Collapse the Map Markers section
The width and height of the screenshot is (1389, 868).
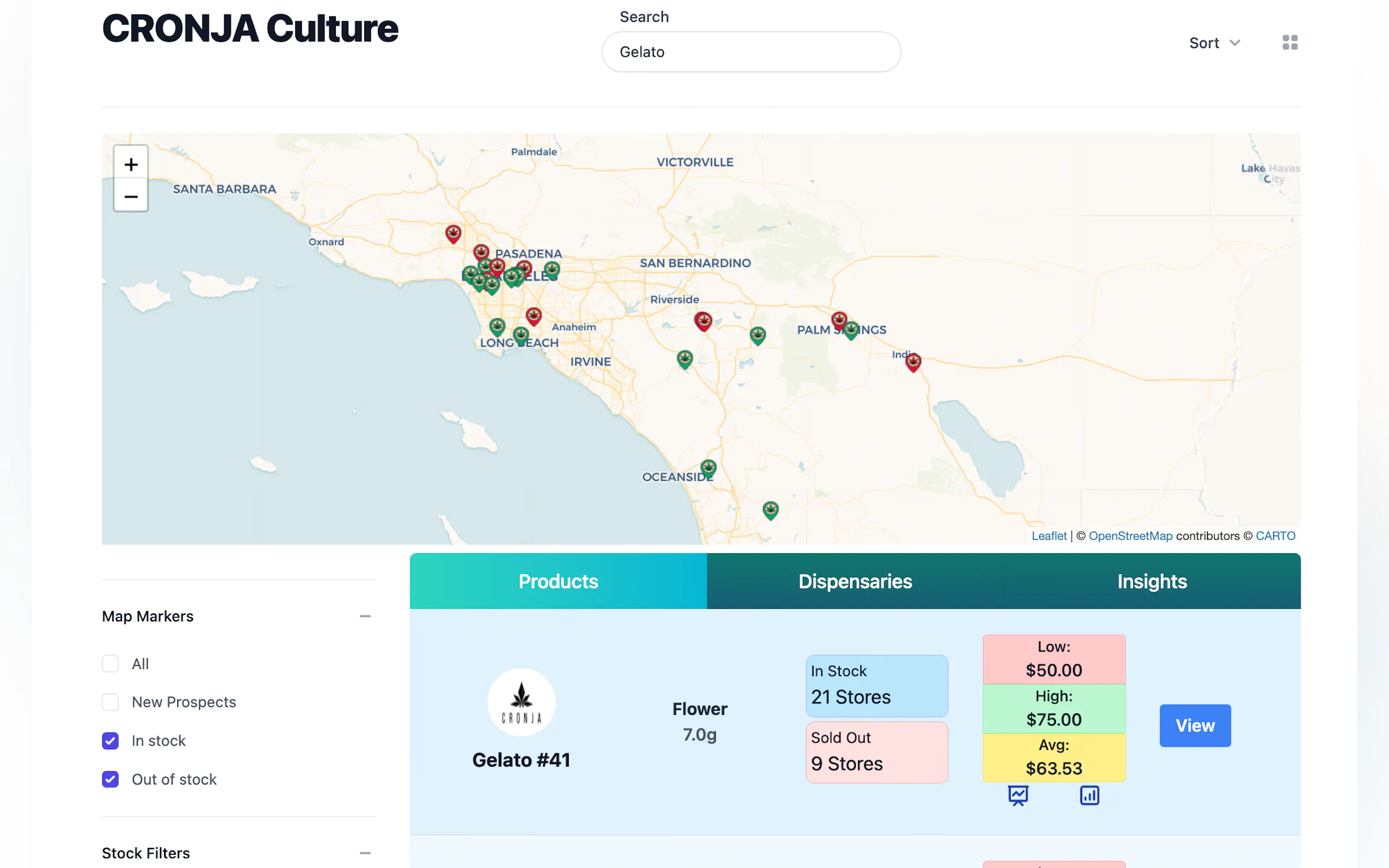(365, 616)
